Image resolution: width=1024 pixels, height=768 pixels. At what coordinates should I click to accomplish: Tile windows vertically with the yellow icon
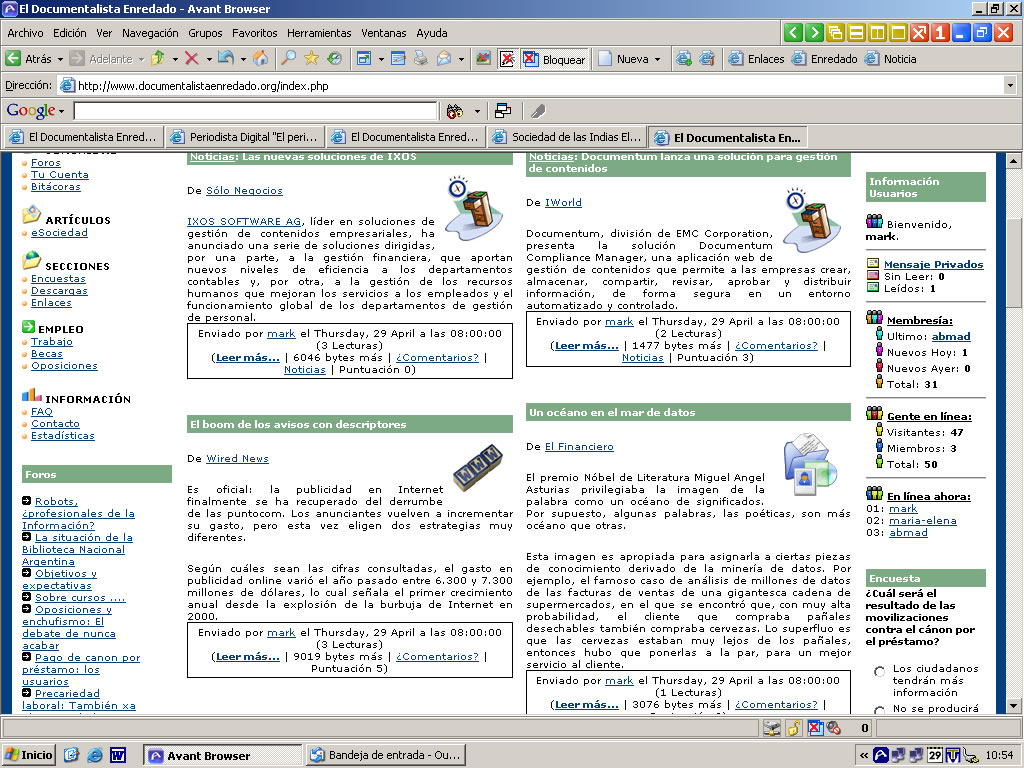pyautogui.click(x=877, y=33)
